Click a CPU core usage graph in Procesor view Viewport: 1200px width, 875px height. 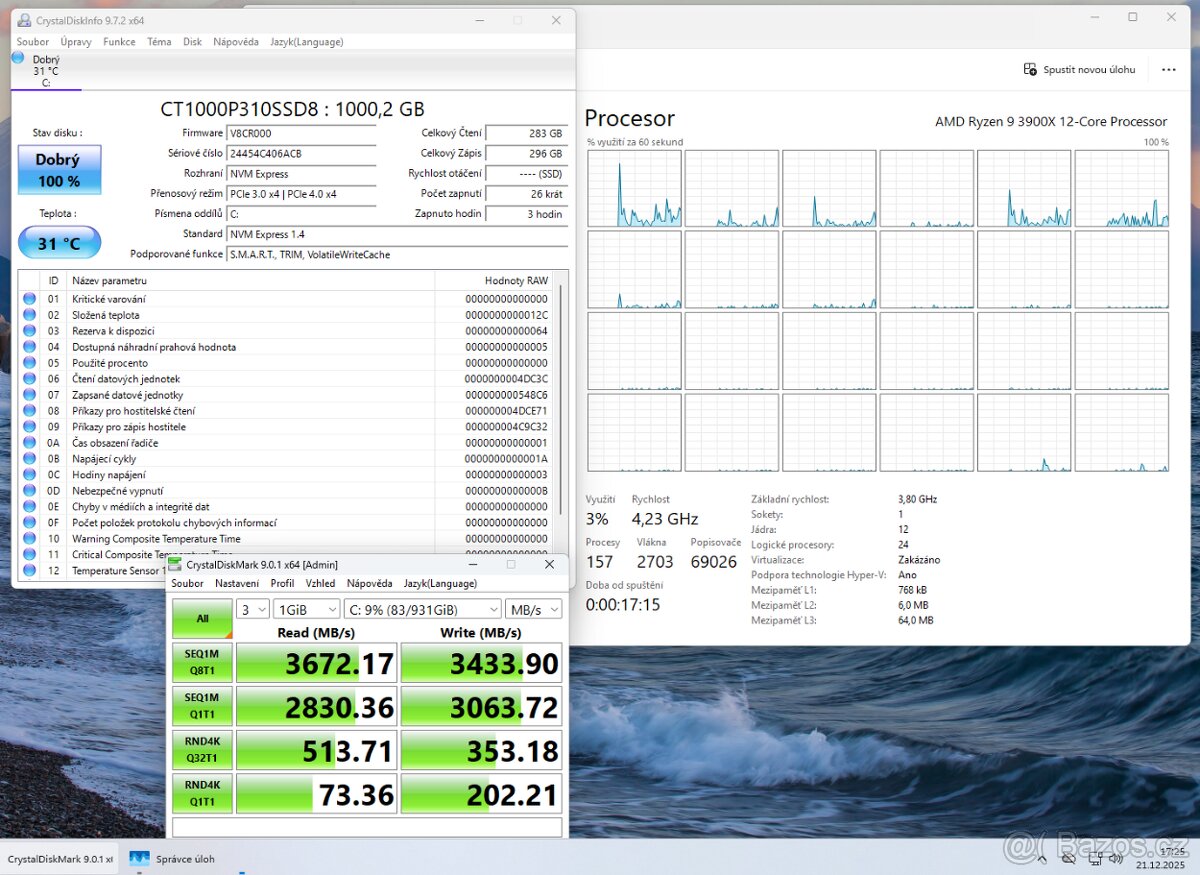click(x=633, y=189)
